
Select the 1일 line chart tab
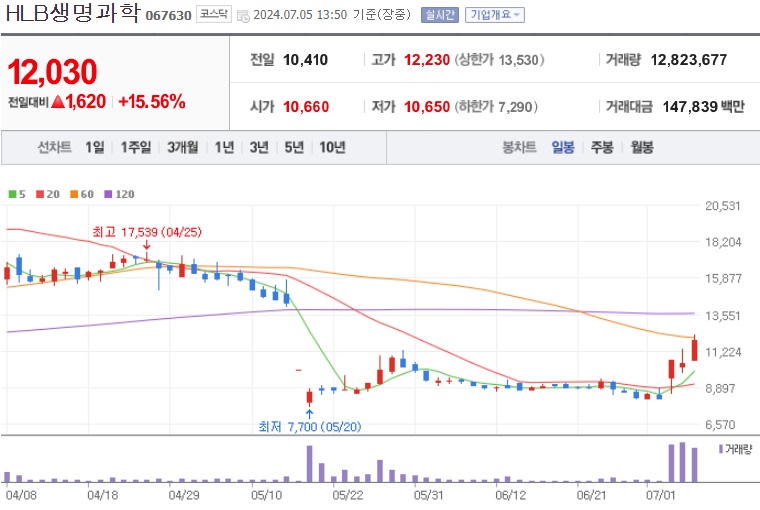(x=95, y=147)
